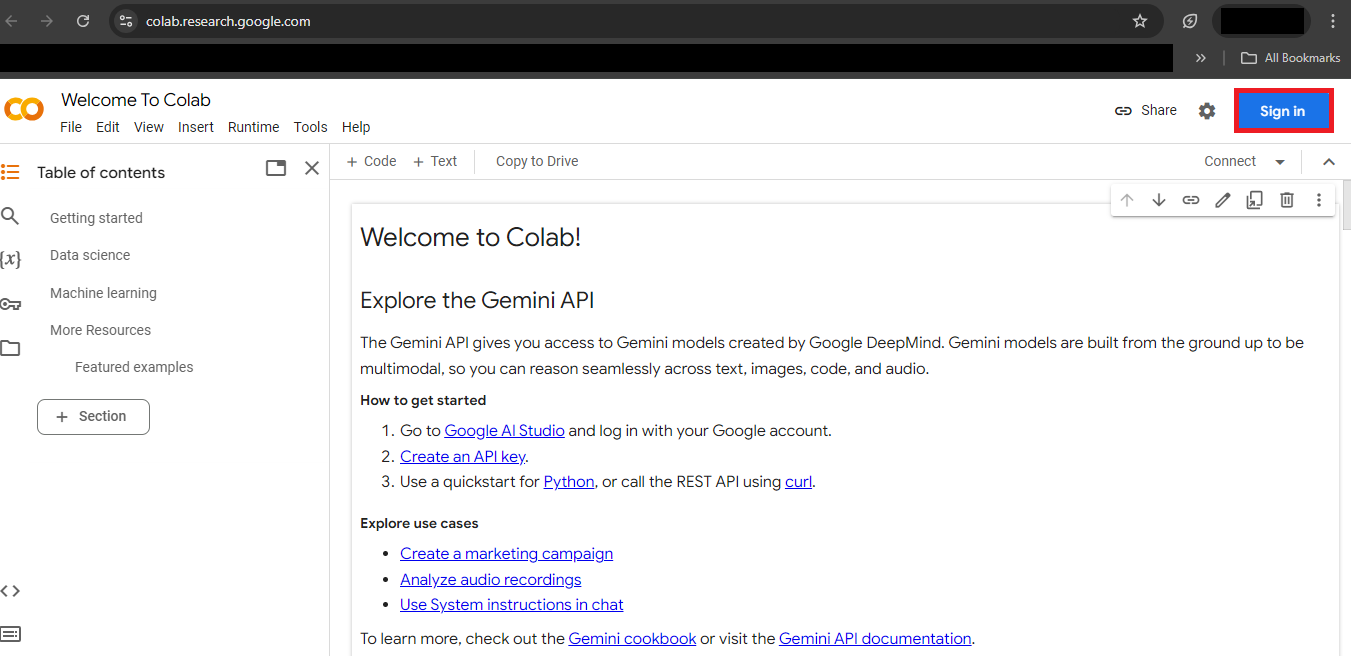Viewport: 1351px width, 656px height.
Task: Move cell down with arrow icon
Action: pos(1159,200)
